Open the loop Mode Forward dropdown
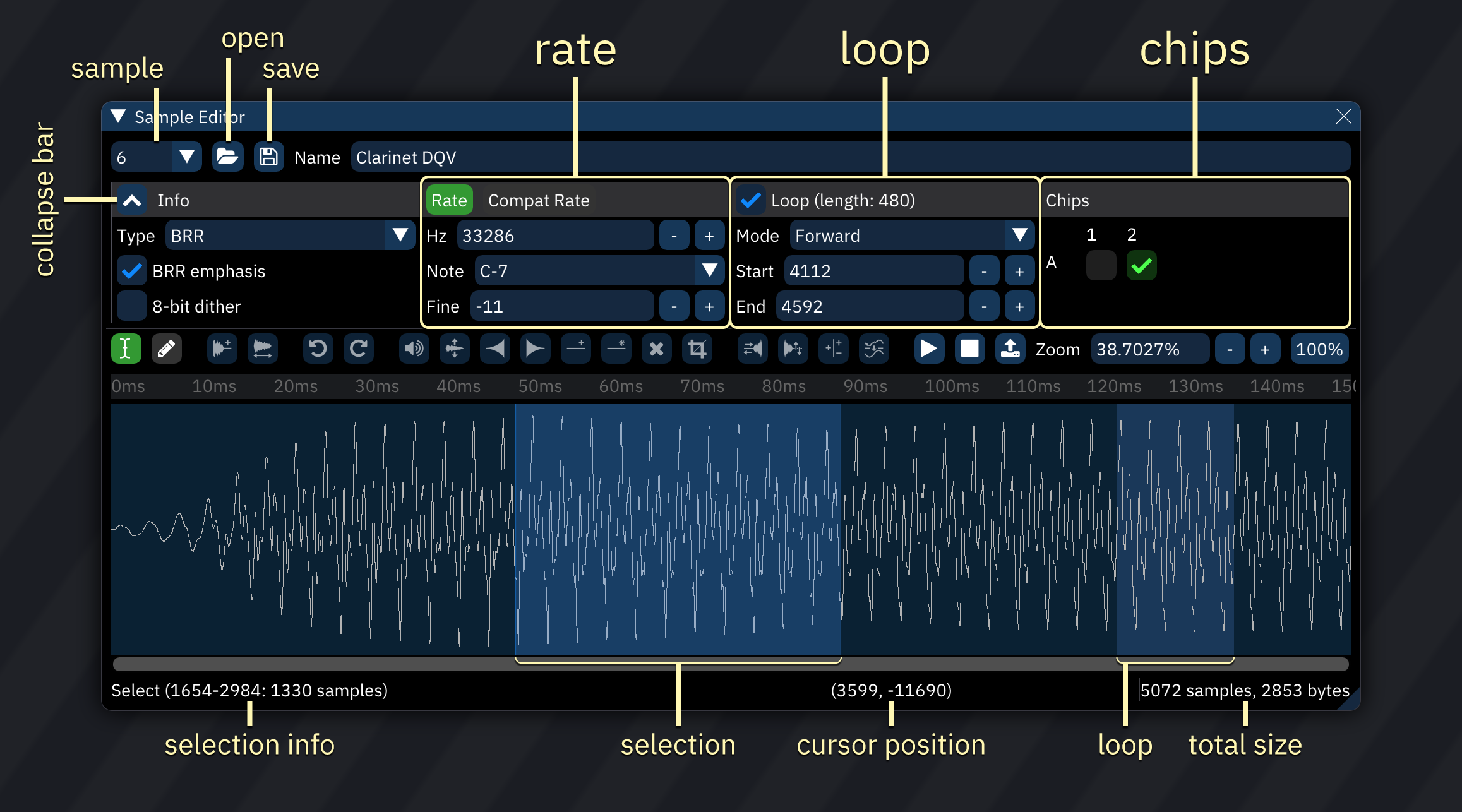 coord(911,236)
